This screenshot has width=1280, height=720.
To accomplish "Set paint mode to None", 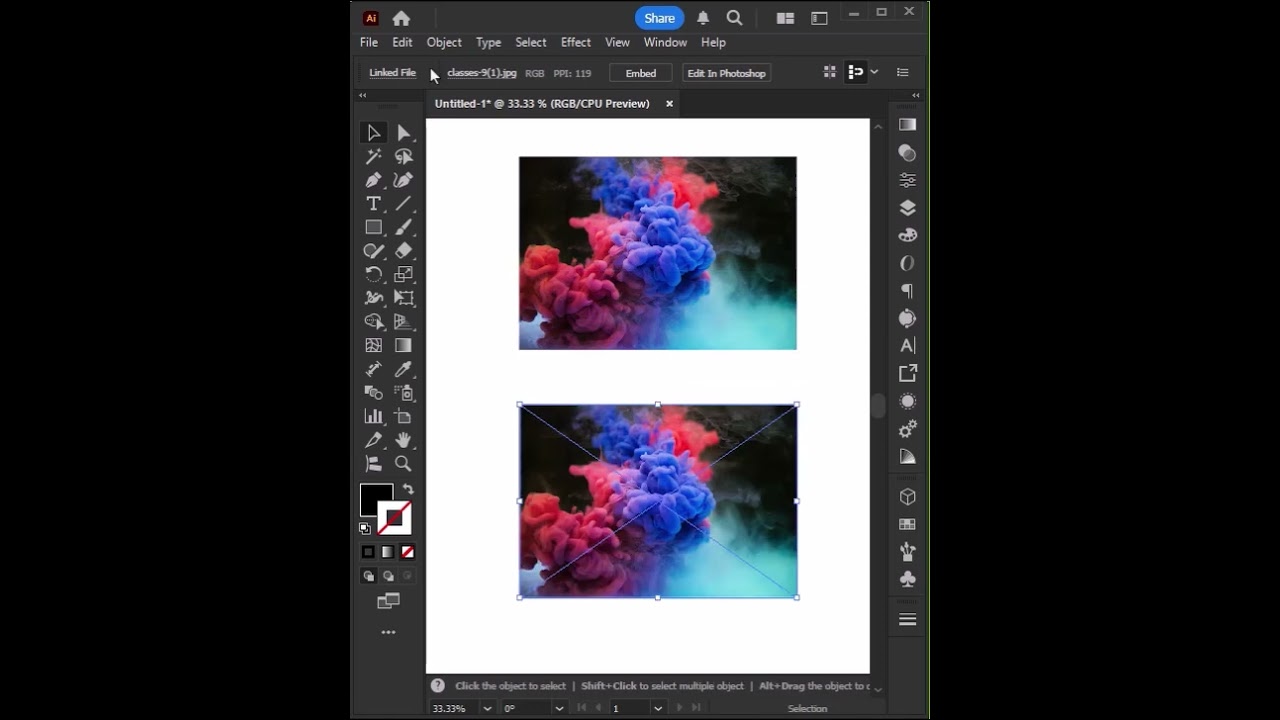I will point(407,552).
